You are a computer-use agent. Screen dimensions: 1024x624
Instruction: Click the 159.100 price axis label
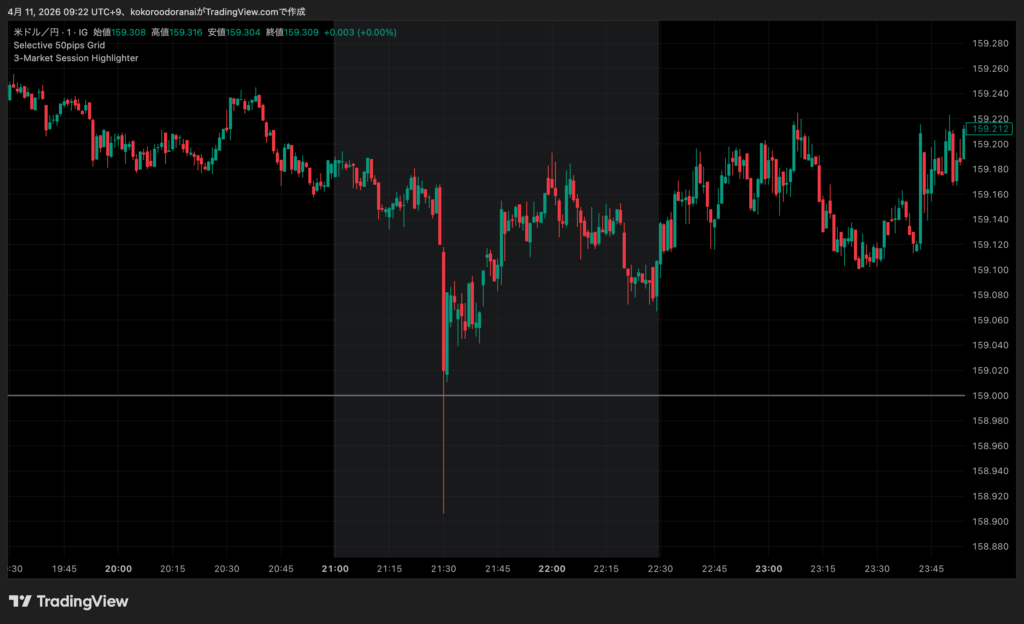[990, 270]
